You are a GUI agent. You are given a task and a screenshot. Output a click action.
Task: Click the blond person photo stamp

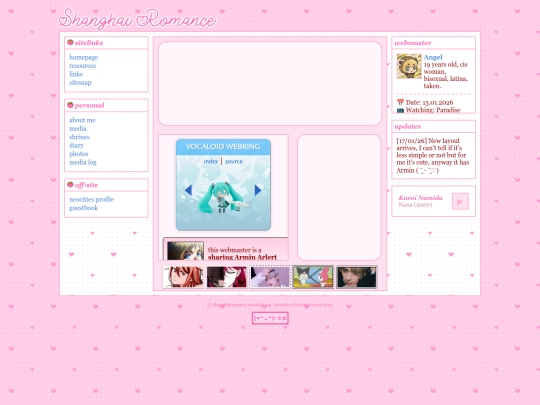coord(356,277)
